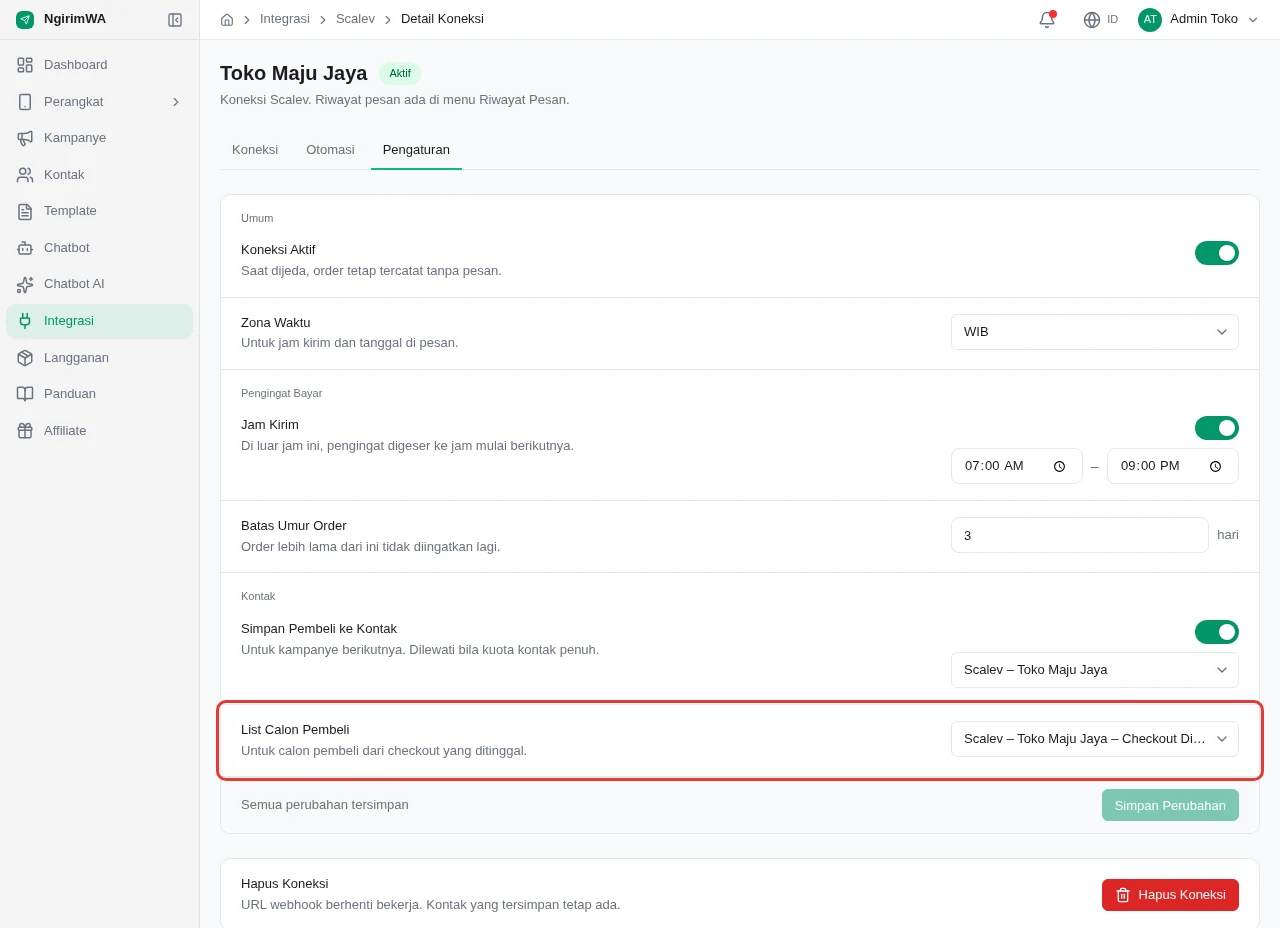Open Langganan menu item

pyautogui.click(x=99, y=358)
